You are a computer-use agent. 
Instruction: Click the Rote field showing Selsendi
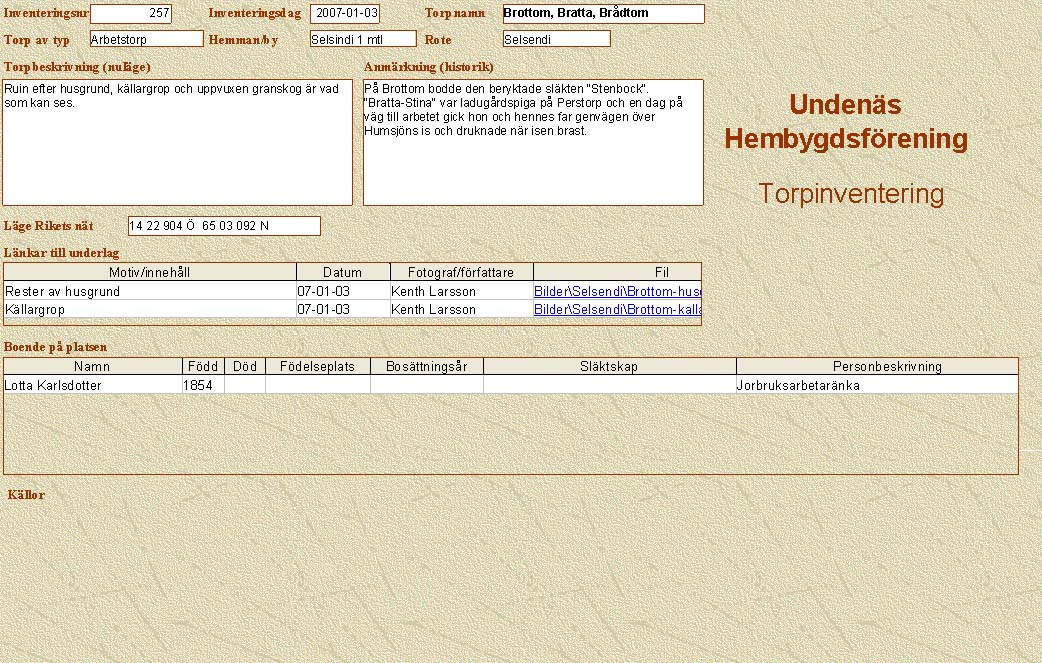[x=556, y=39]
